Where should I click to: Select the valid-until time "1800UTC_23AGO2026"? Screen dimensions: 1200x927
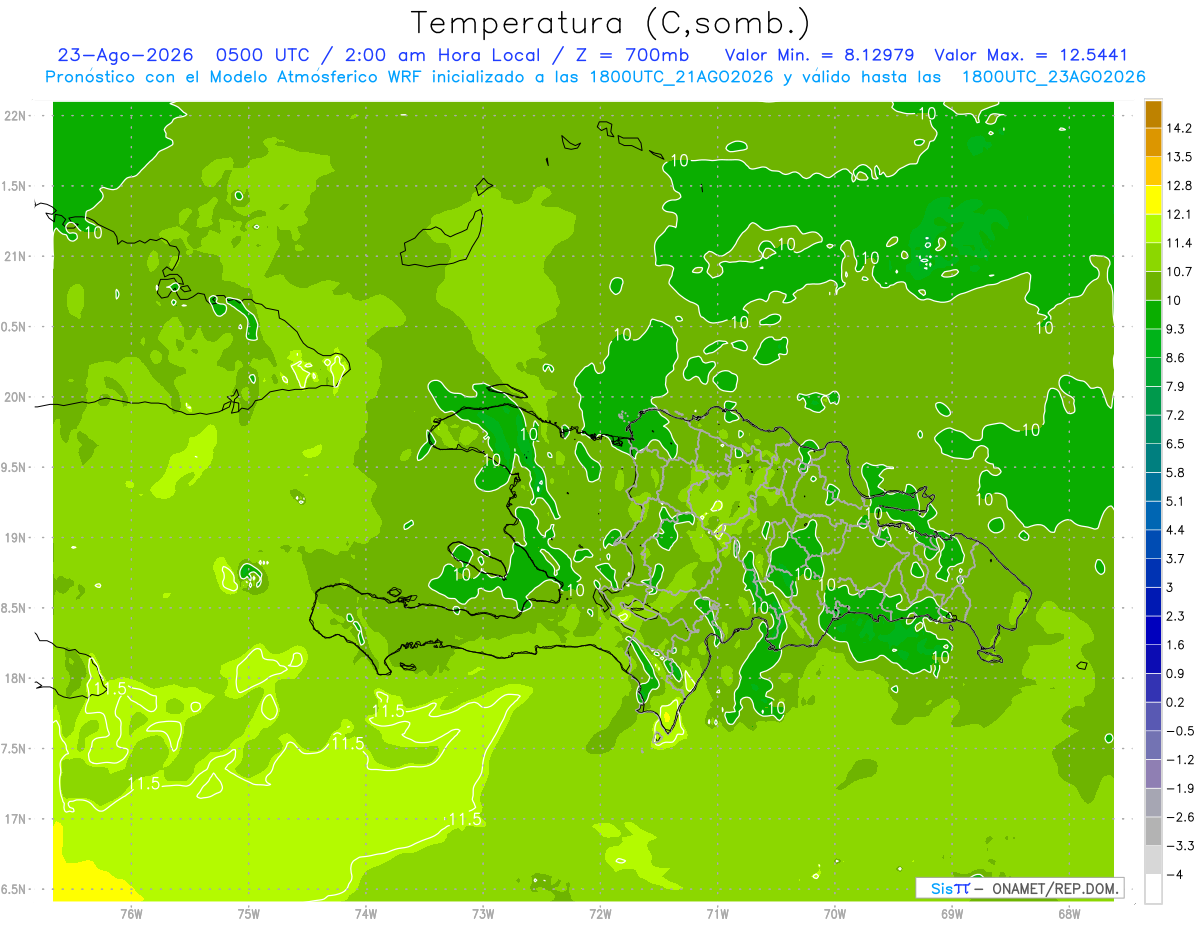point(1053,77)
